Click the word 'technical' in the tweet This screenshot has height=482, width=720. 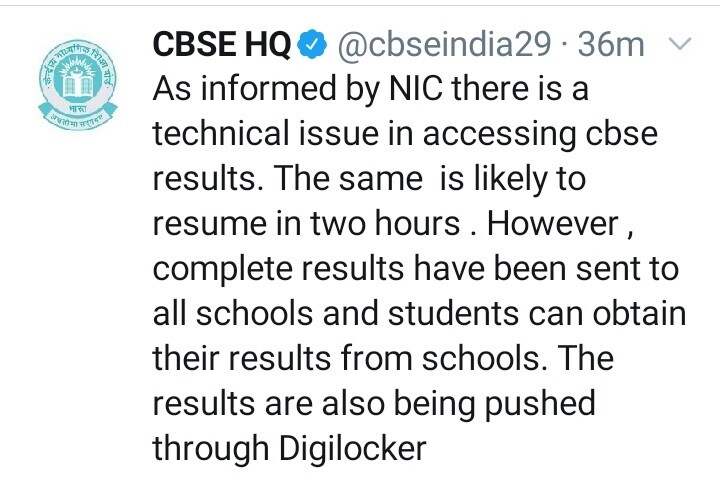[x=221, y=133]
